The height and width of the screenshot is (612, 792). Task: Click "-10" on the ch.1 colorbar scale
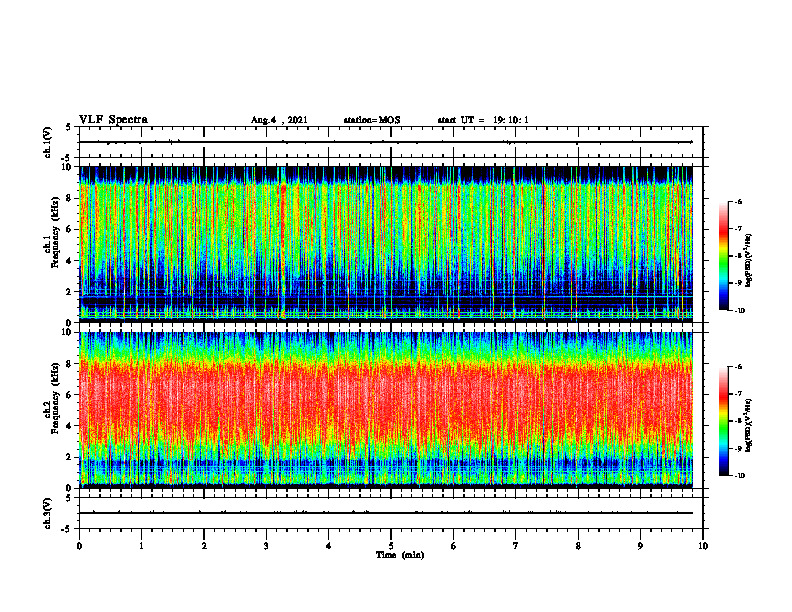739,311
